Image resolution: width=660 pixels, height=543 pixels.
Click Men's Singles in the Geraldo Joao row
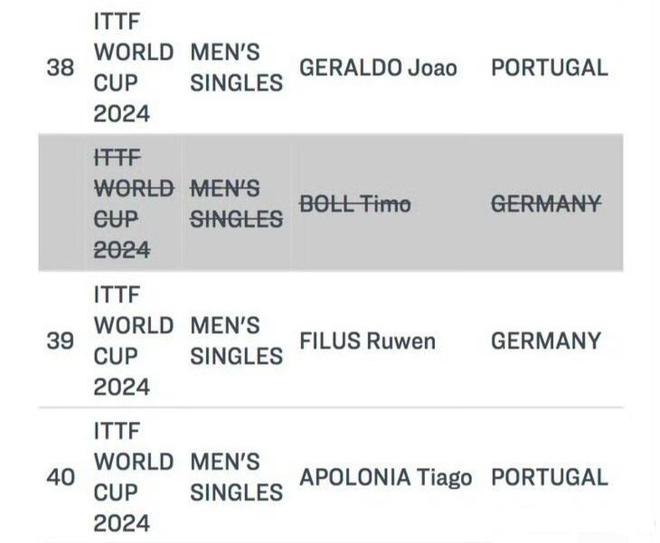[x=236, y=68]
